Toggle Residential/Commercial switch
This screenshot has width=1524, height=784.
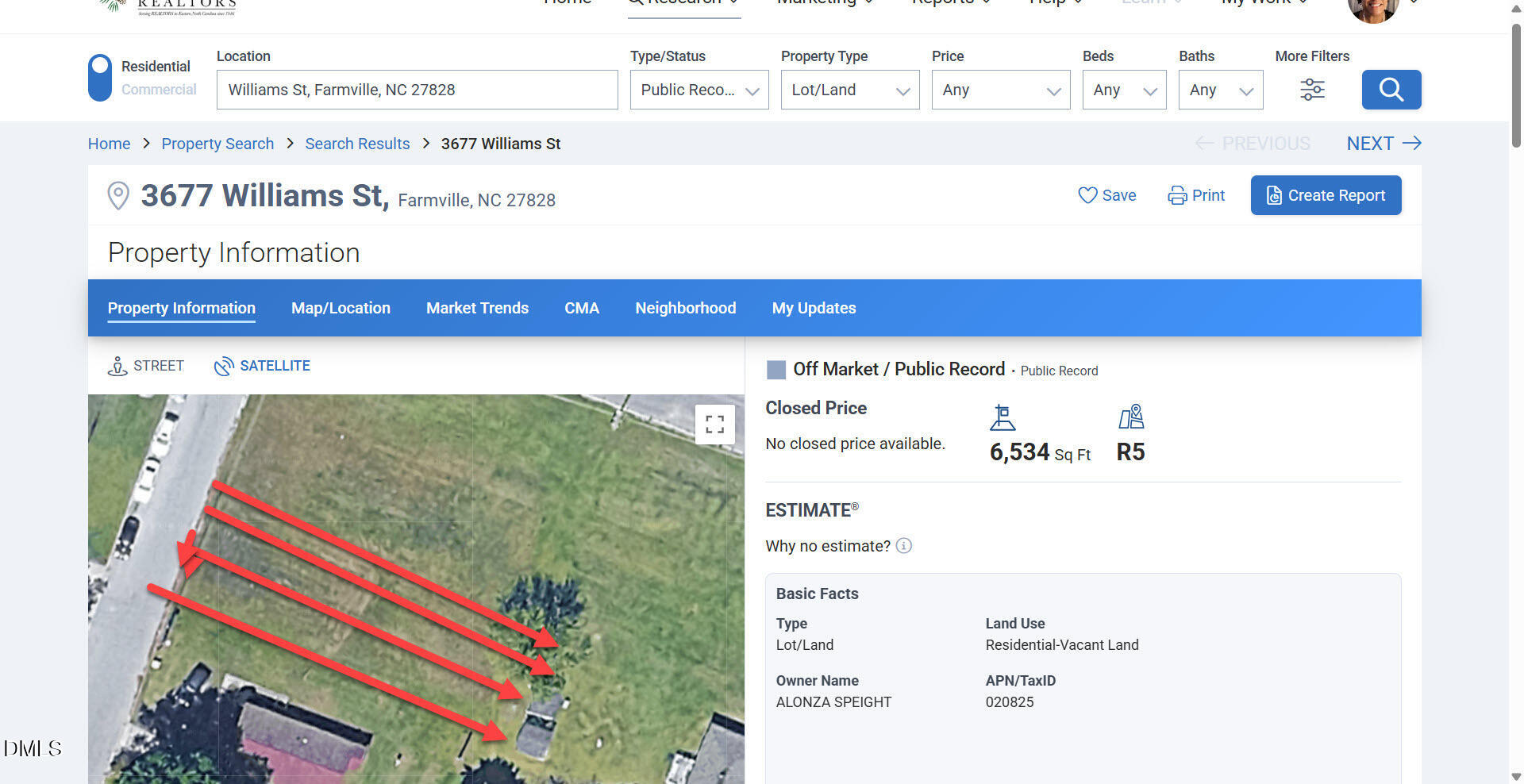point(100,78)
